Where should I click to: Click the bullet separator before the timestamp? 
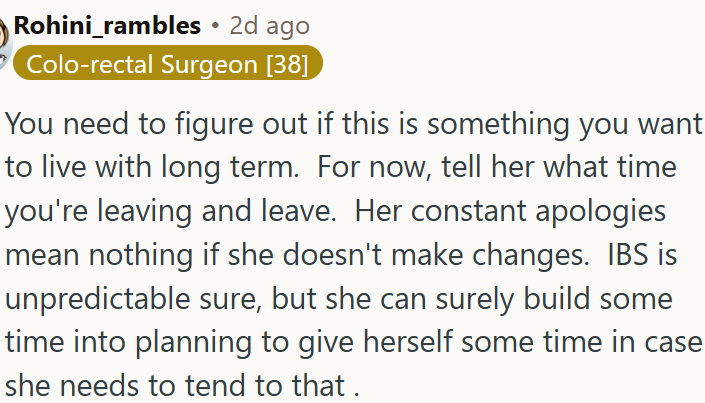215,26
